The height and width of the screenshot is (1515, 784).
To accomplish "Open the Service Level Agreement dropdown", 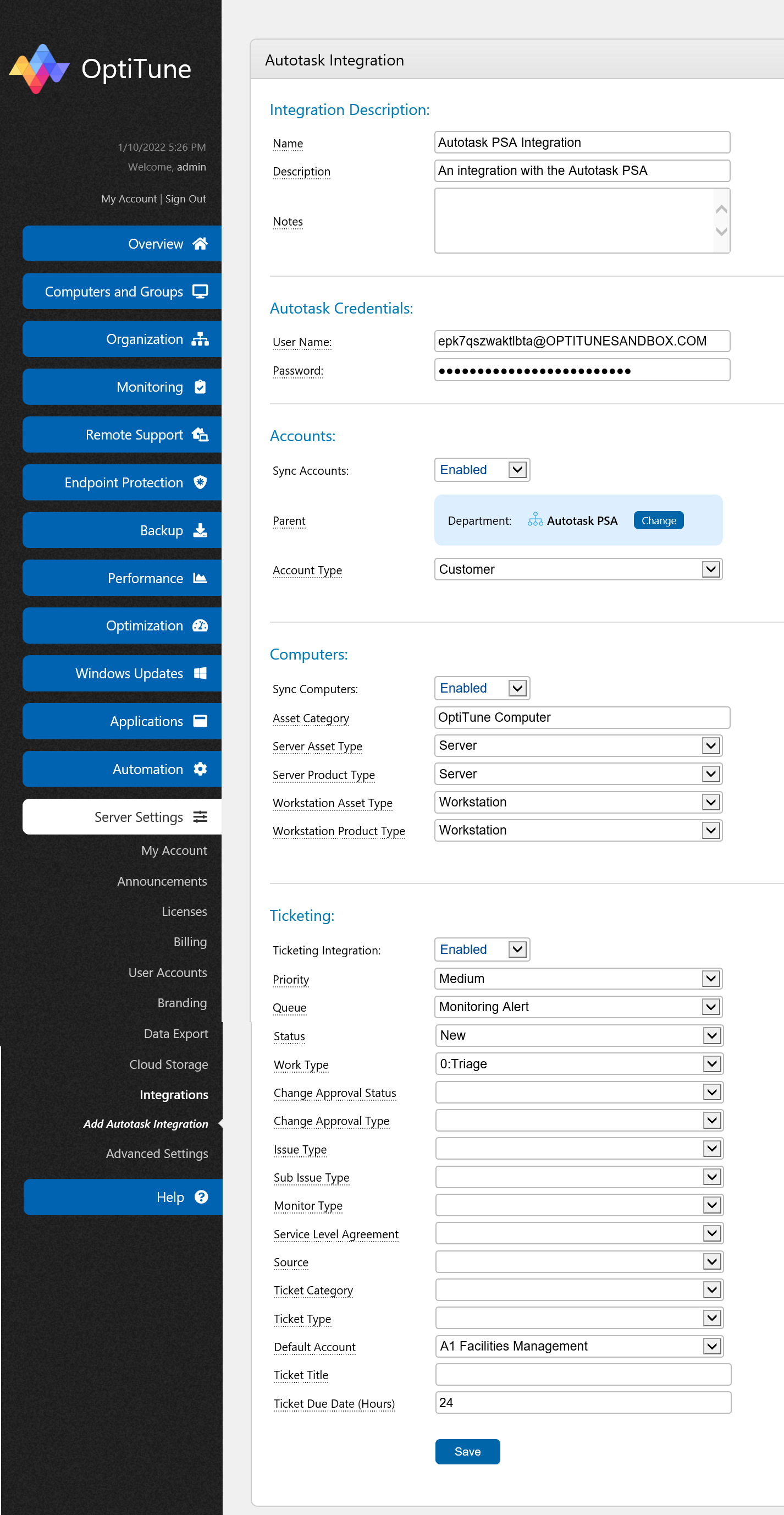I will 579,1233.
